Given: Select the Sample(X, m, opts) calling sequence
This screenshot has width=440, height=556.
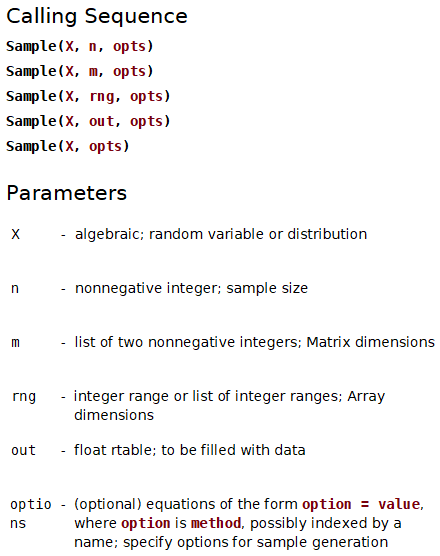Looking at the screenshot, I should (x=80, y=71).
